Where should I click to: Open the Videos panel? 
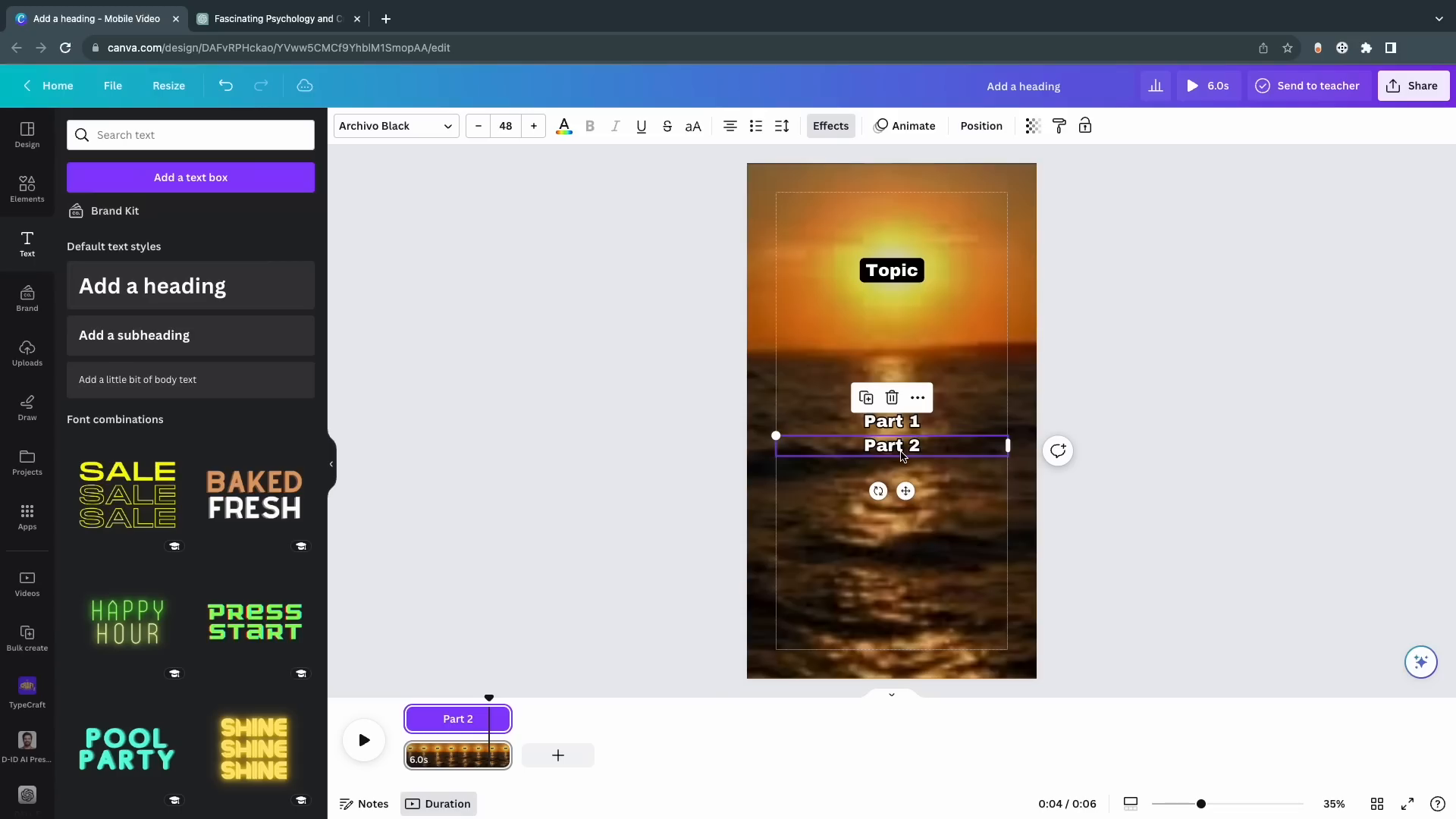click(x=27, y=583)
